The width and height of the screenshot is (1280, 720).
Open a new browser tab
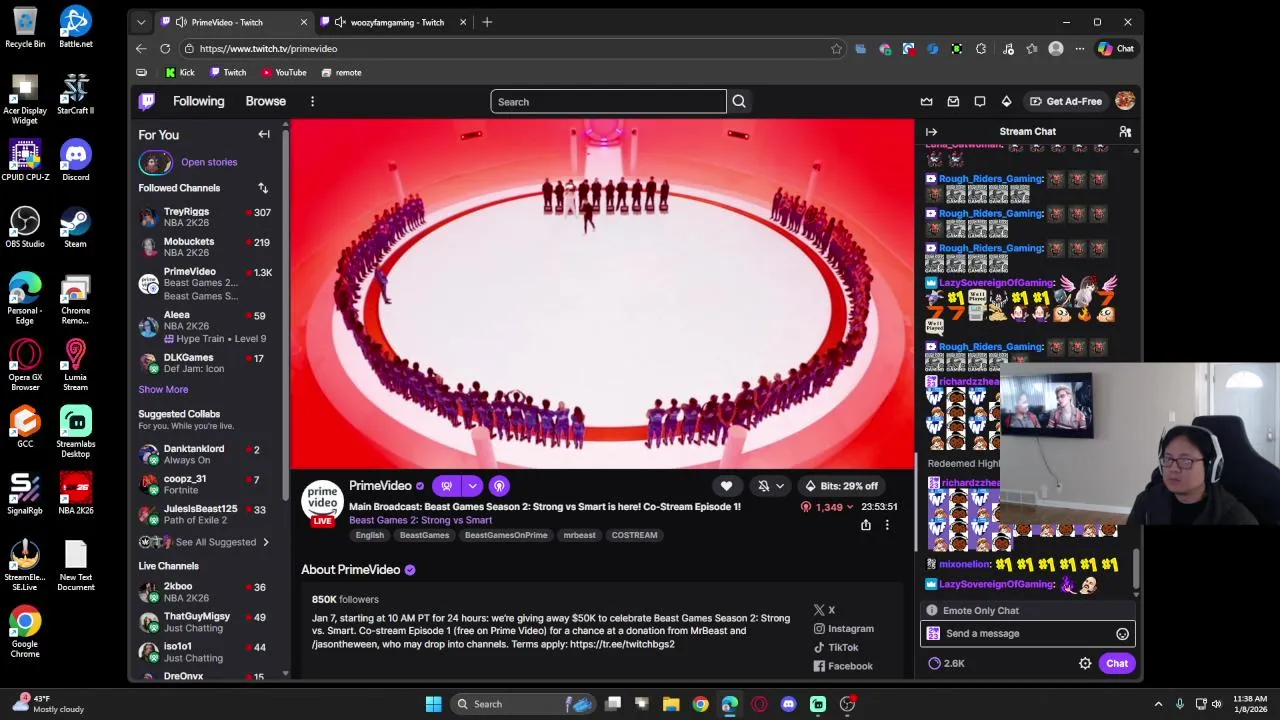pos(487,22)
